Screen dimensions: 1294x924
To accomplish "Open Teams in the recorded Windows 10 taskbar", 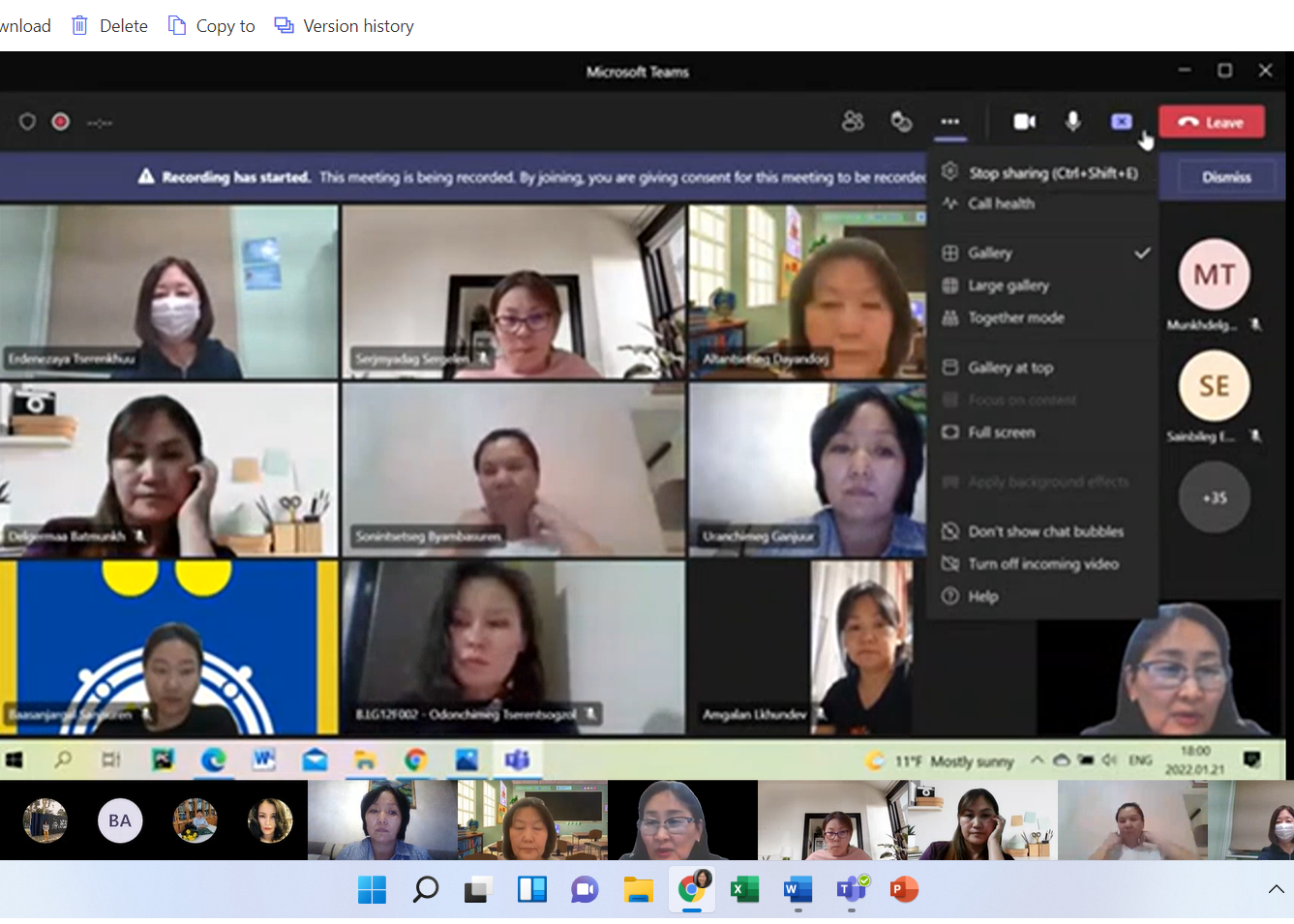I will coord(517,760).
